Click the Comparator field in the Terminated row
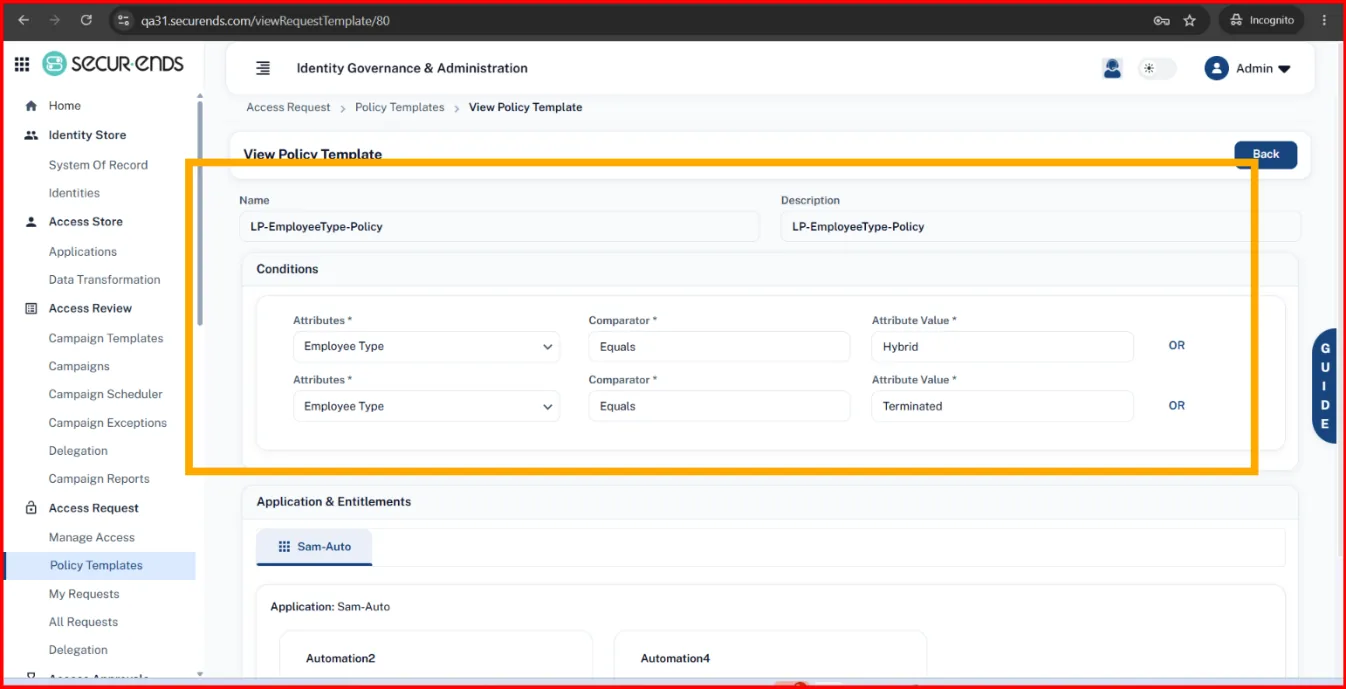This screenshot has width=1346, height=689. point(719,406)
